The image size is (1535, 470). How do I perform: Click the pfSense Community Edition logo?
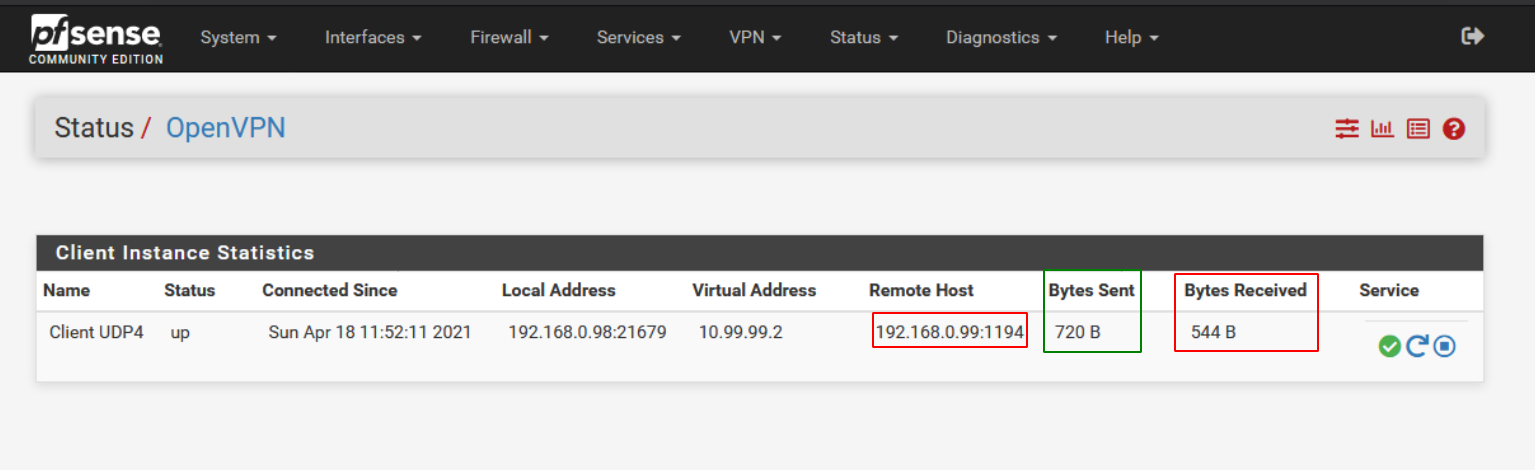tap(96, 39)
